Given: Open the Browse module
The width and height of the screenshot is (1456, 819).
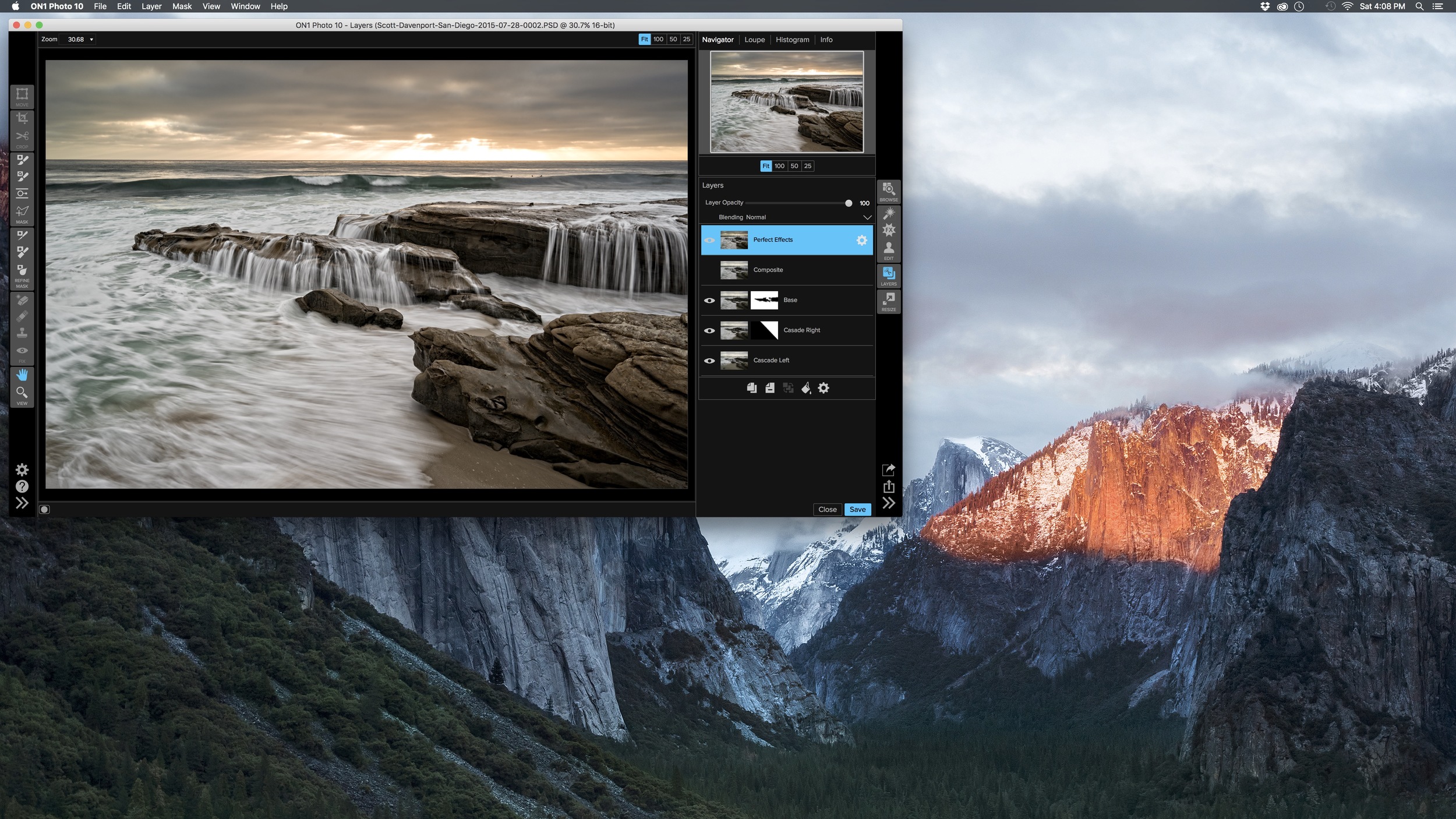Looking at the screenshot, I should click(x=889, y=190).
